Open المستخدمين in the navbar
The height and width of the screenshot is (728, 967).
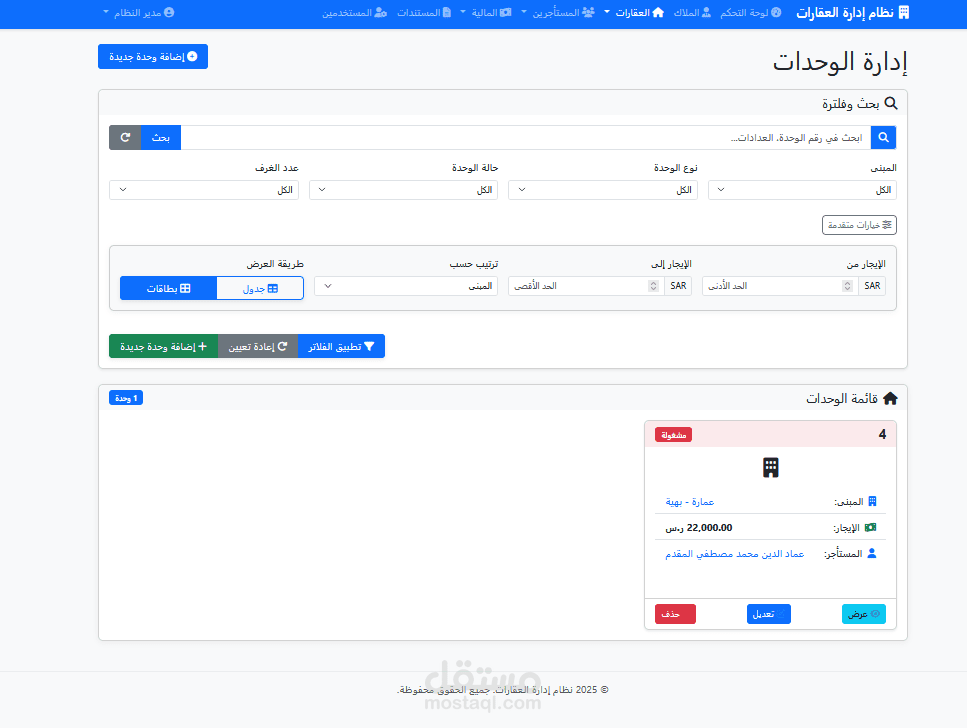point(355,12)
